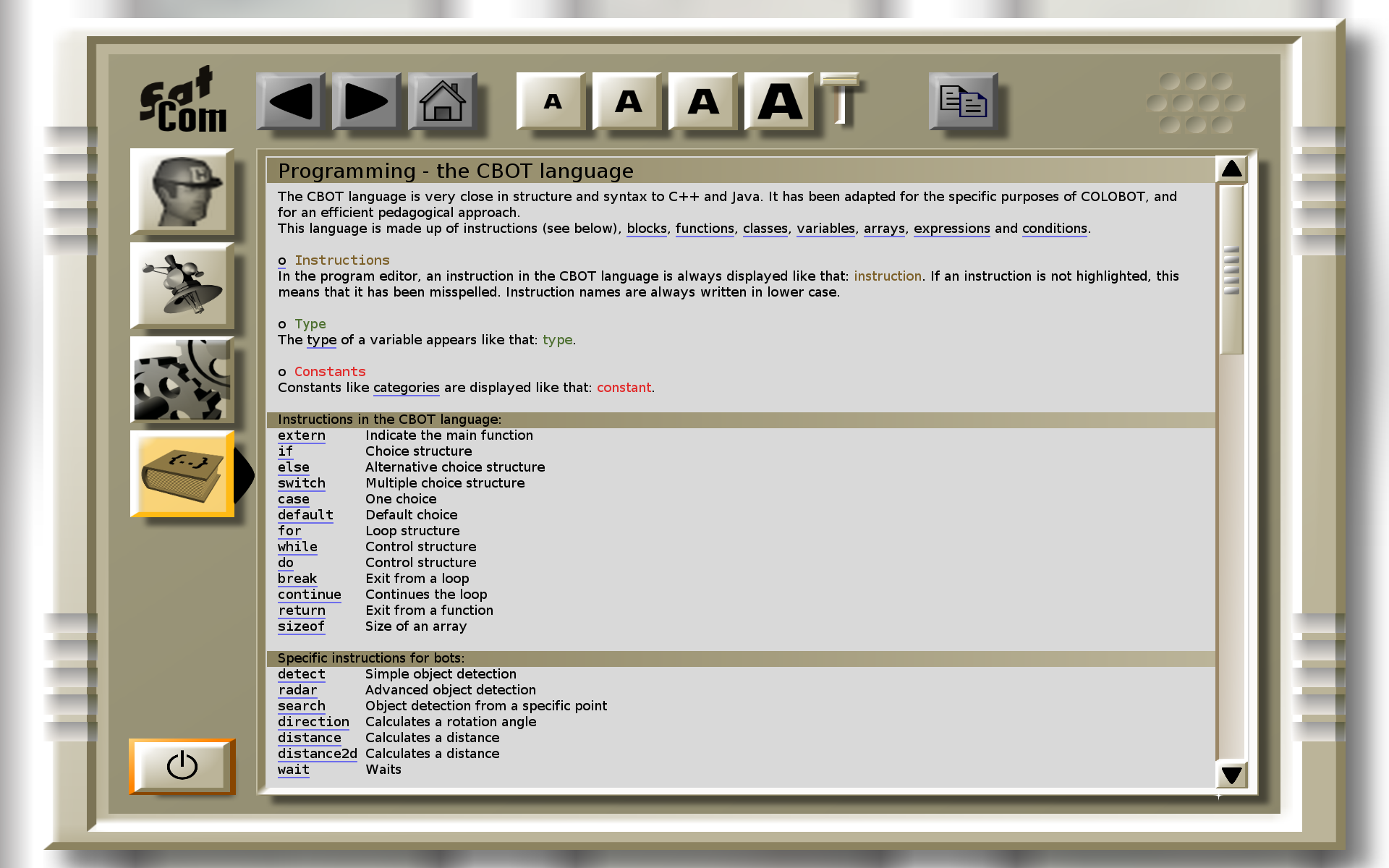Open the arrays link
The height and width of the screenshot is (868, 1389).
coord(884,229)
